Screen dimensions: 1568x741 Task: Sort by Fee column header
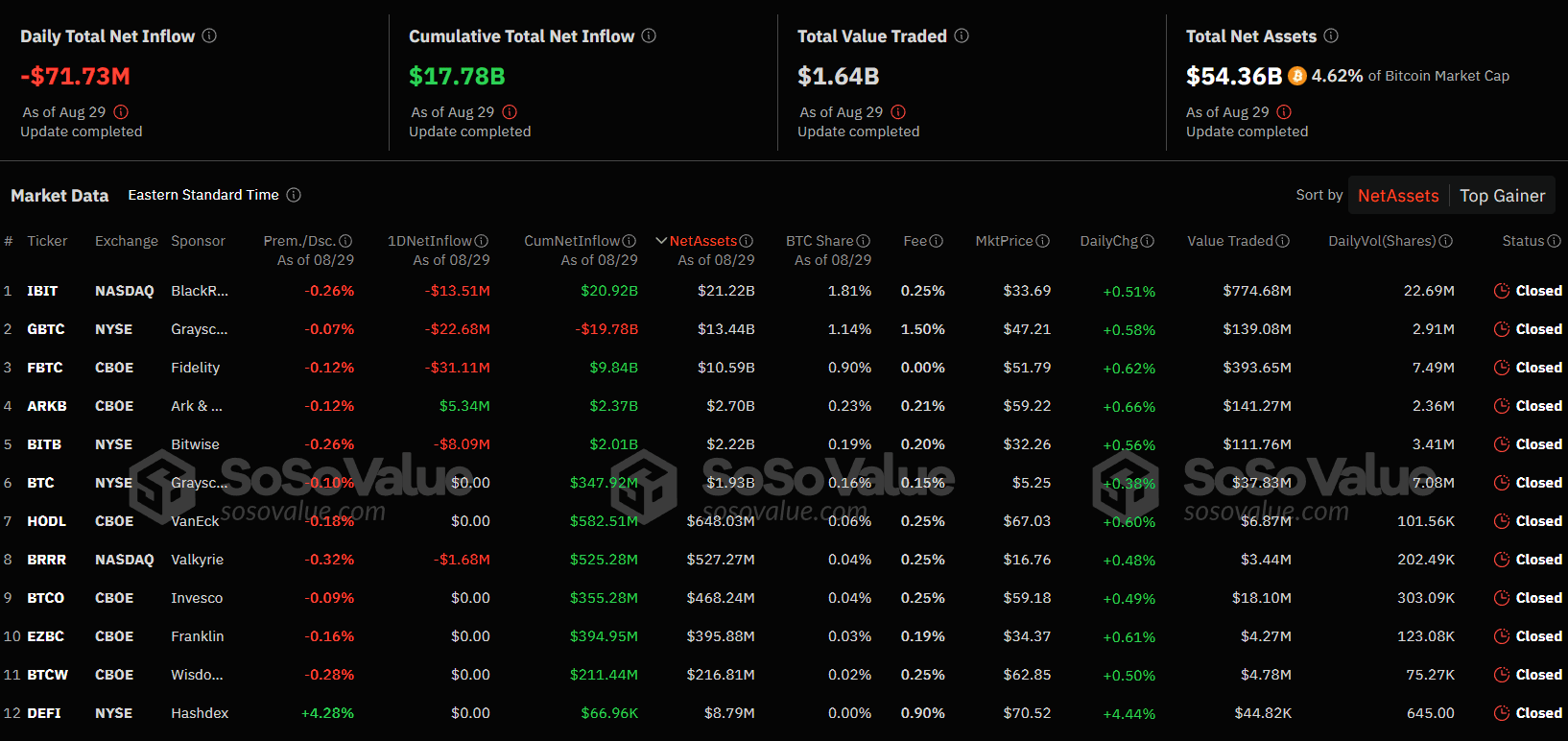915,241
